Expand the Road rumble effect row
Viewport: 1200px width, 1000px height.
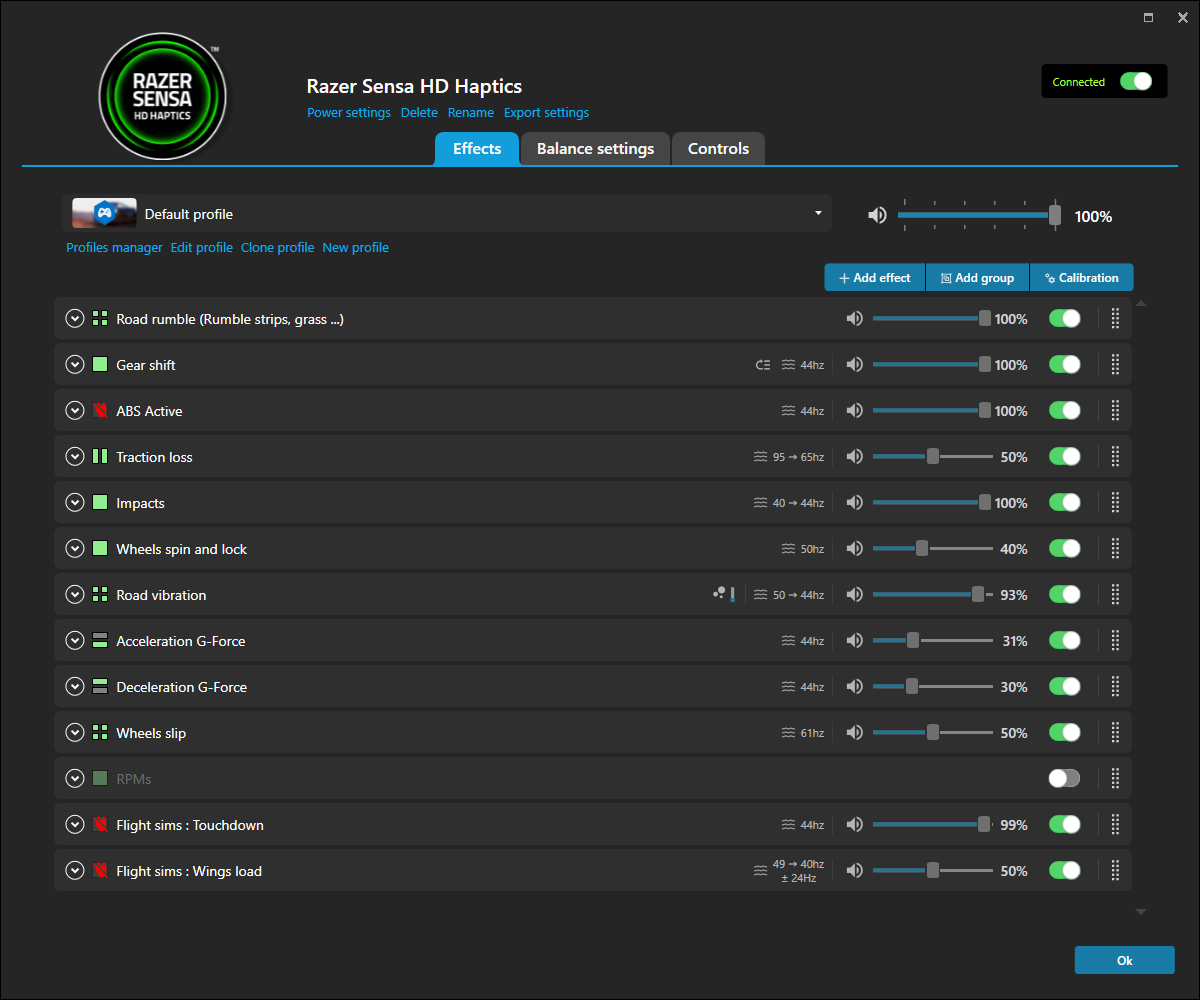[74, 319]
